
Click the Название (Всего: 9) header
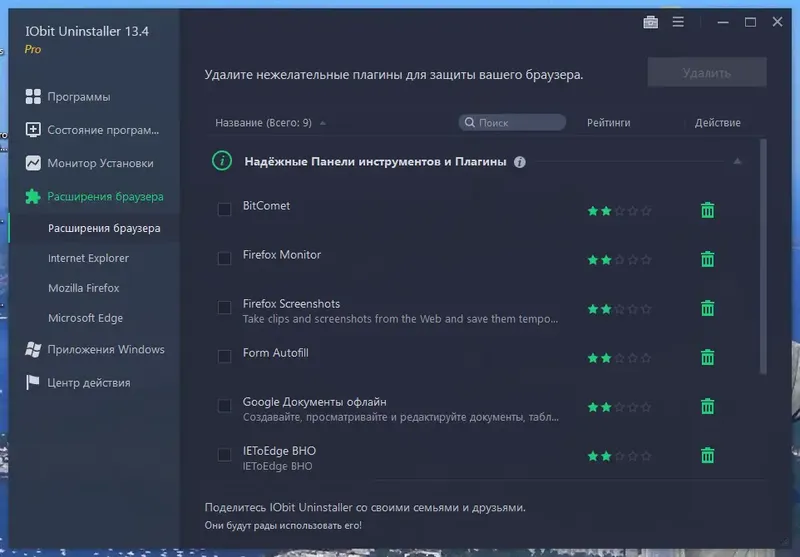(x=263, y=123)
